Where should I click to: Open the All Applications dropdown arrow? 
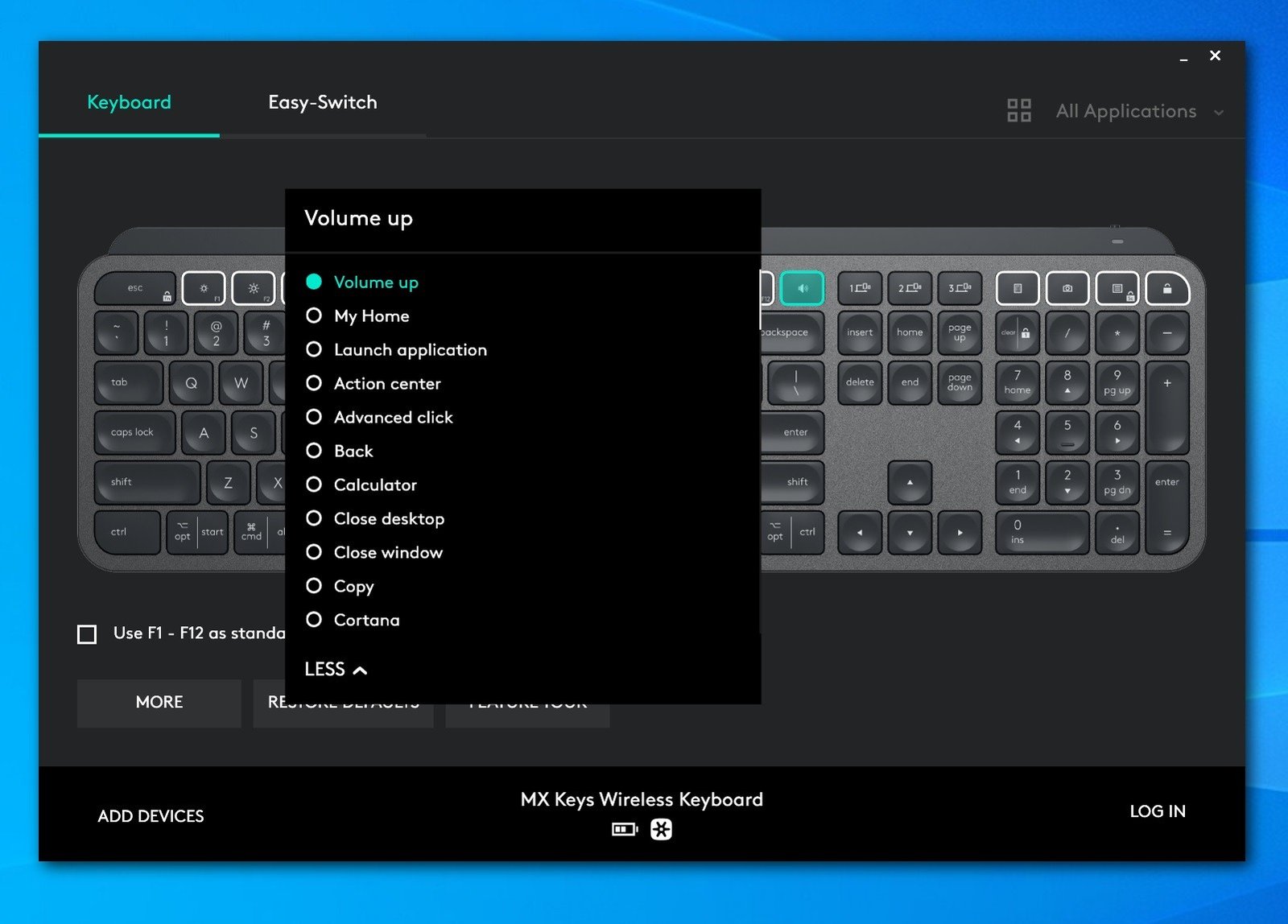tap(1219, 113)
